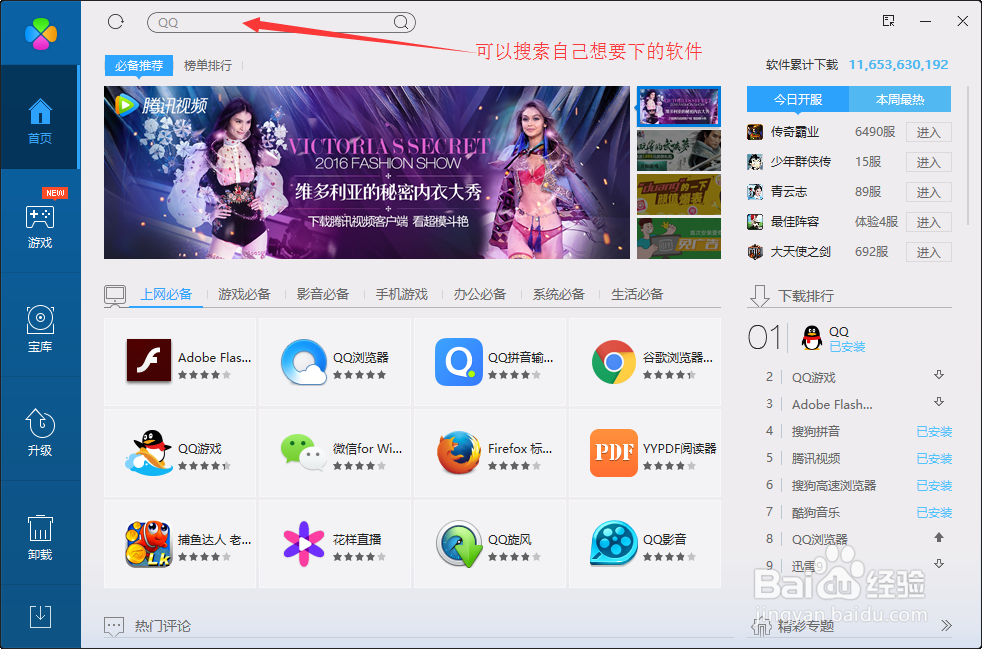Click the 大天使之剑 game icon
The image size is (982, 649).
(755, 252)
